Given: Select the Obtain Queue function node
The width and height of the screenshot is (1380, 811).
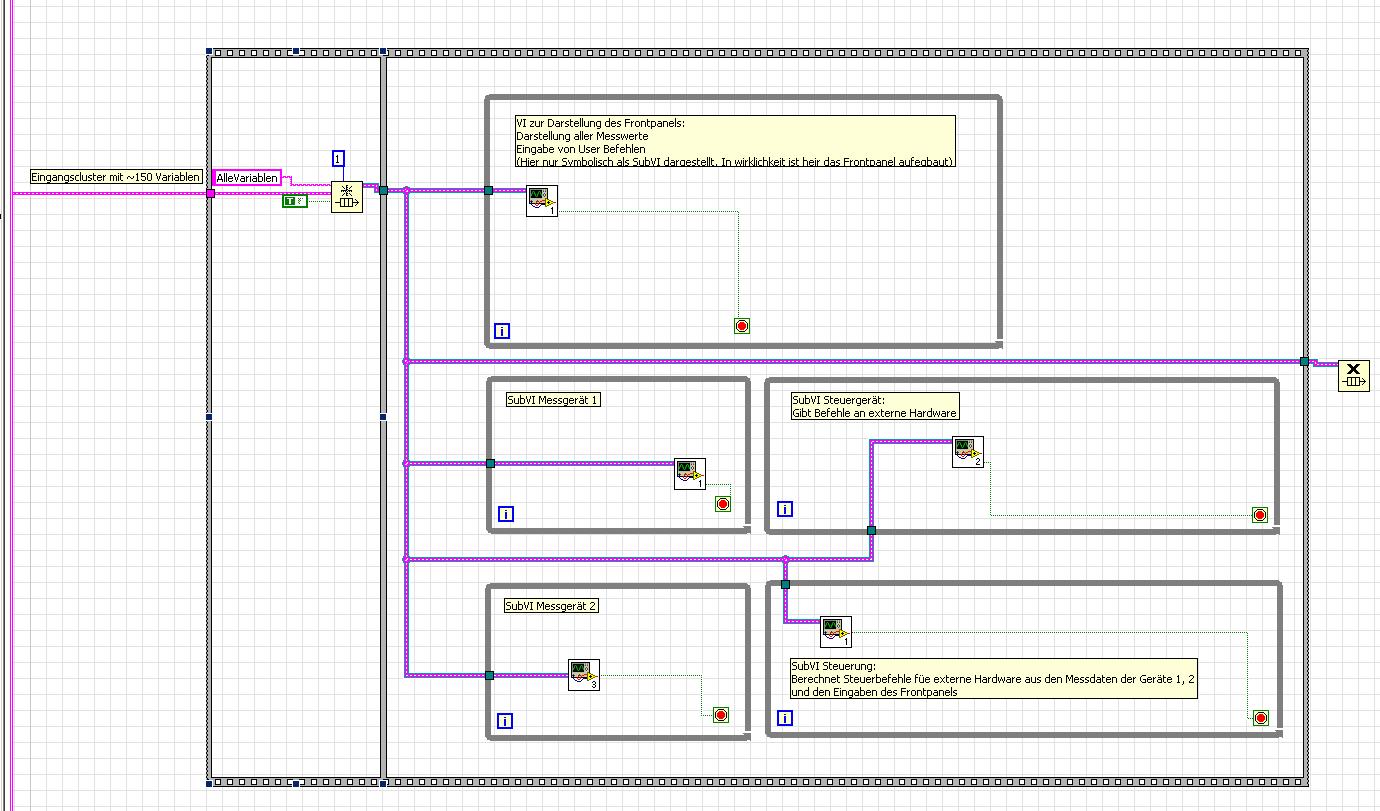Looking at the screenshot, I should point(347,197).
